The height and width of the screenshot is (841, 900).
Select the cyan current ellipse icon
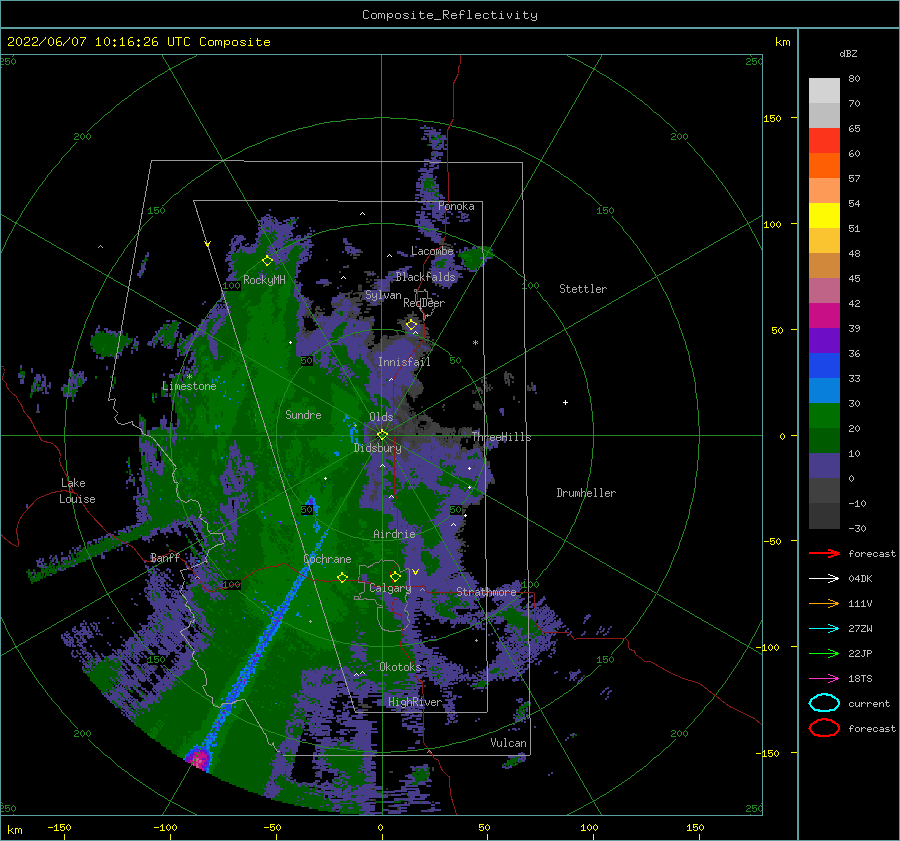point(824,703)
